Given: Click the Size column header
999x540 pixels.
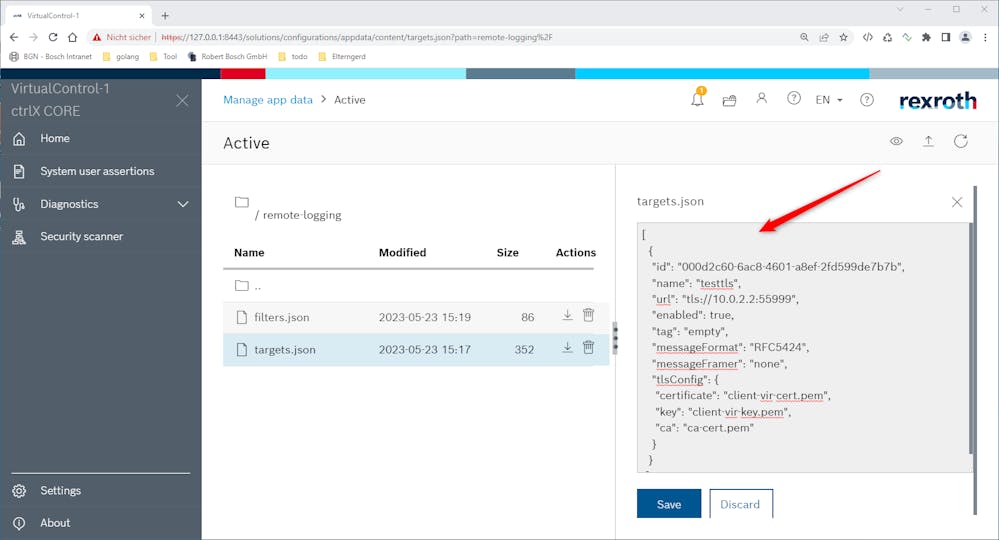Looking at the screenshot, I should pyautogui.click(x=508, y=252).
